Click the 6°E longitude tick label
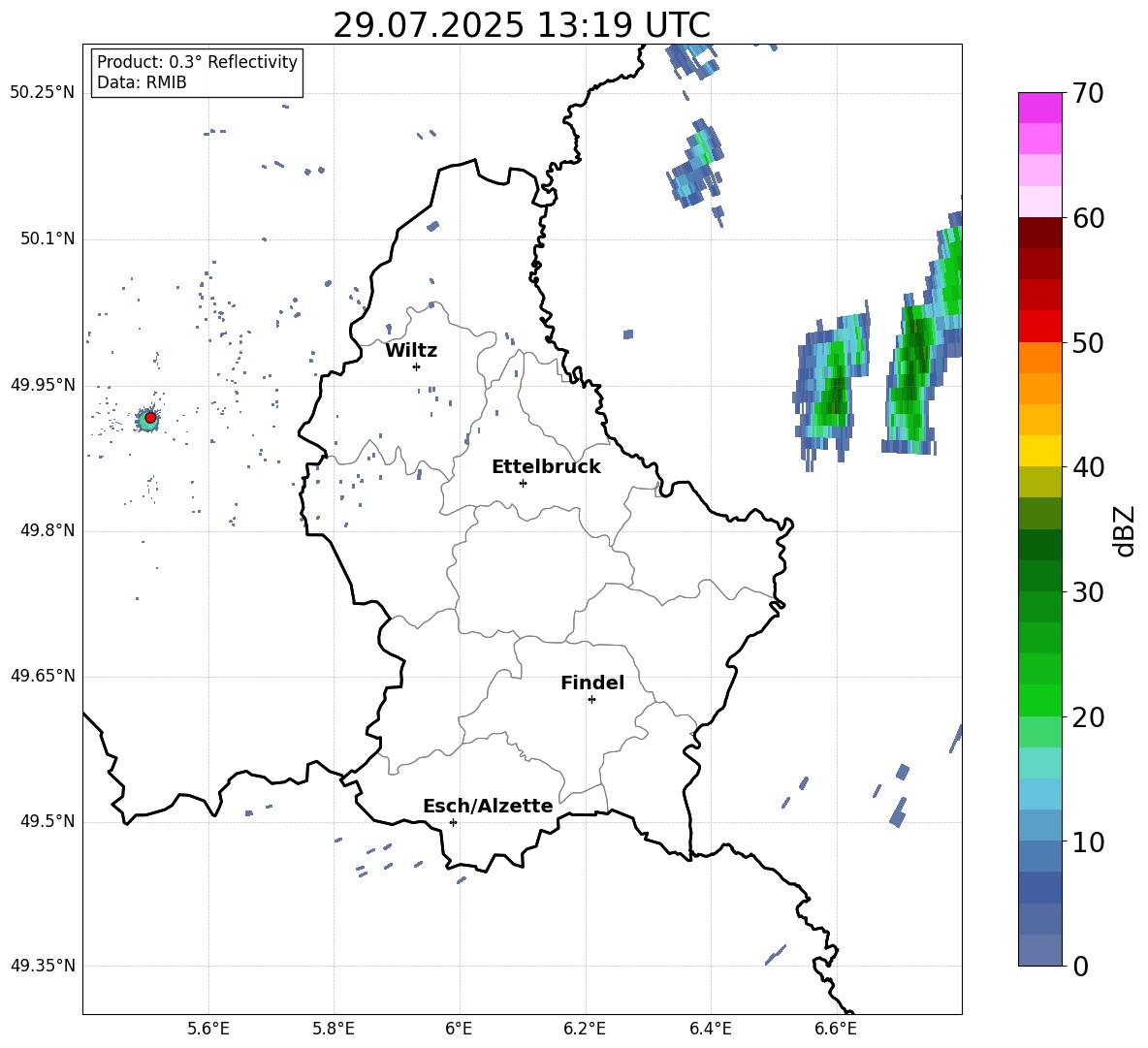 coord(459,1029)
